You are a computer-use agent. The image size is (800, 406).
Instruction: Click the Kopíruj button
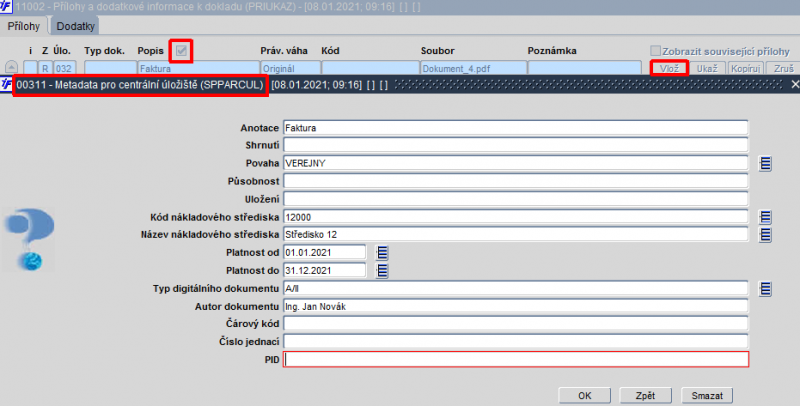tap(745, 68)
